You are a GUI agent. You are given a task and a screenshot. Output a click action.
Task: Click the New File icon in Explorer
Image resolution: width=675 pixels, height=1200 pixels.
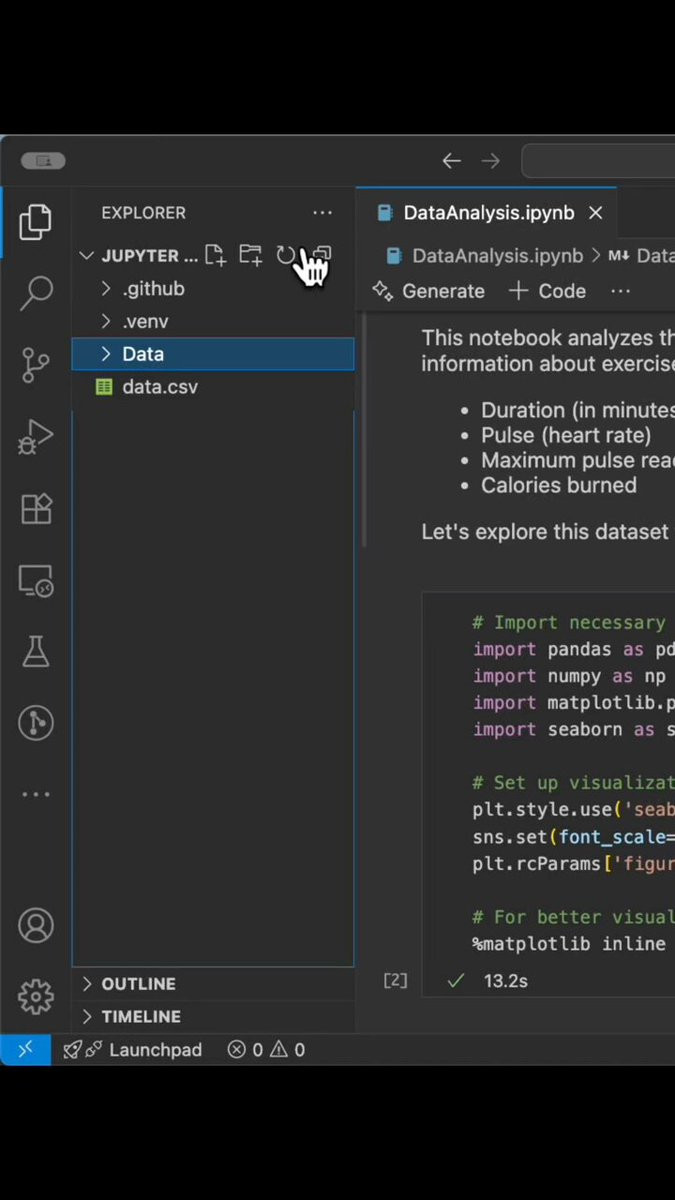(215, 255)
